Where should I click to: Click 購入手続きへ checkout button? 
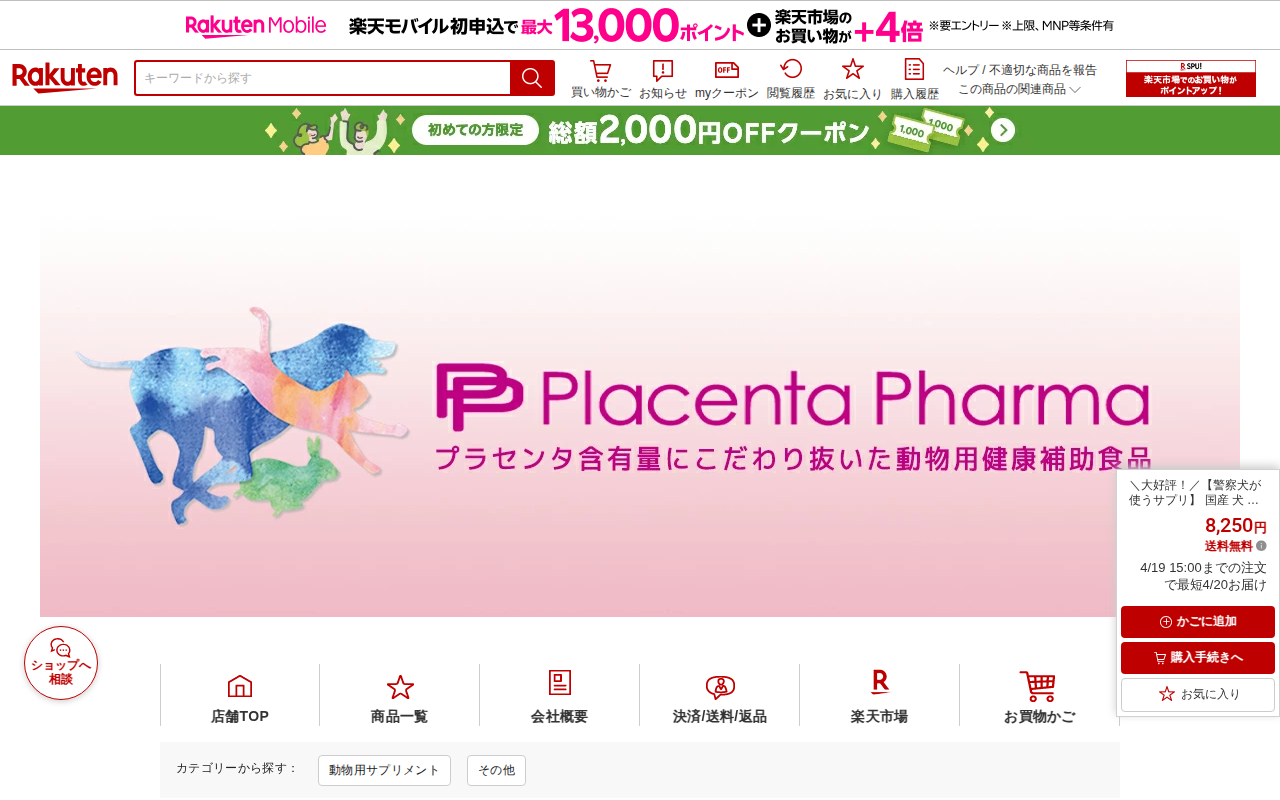point(1198,658)
